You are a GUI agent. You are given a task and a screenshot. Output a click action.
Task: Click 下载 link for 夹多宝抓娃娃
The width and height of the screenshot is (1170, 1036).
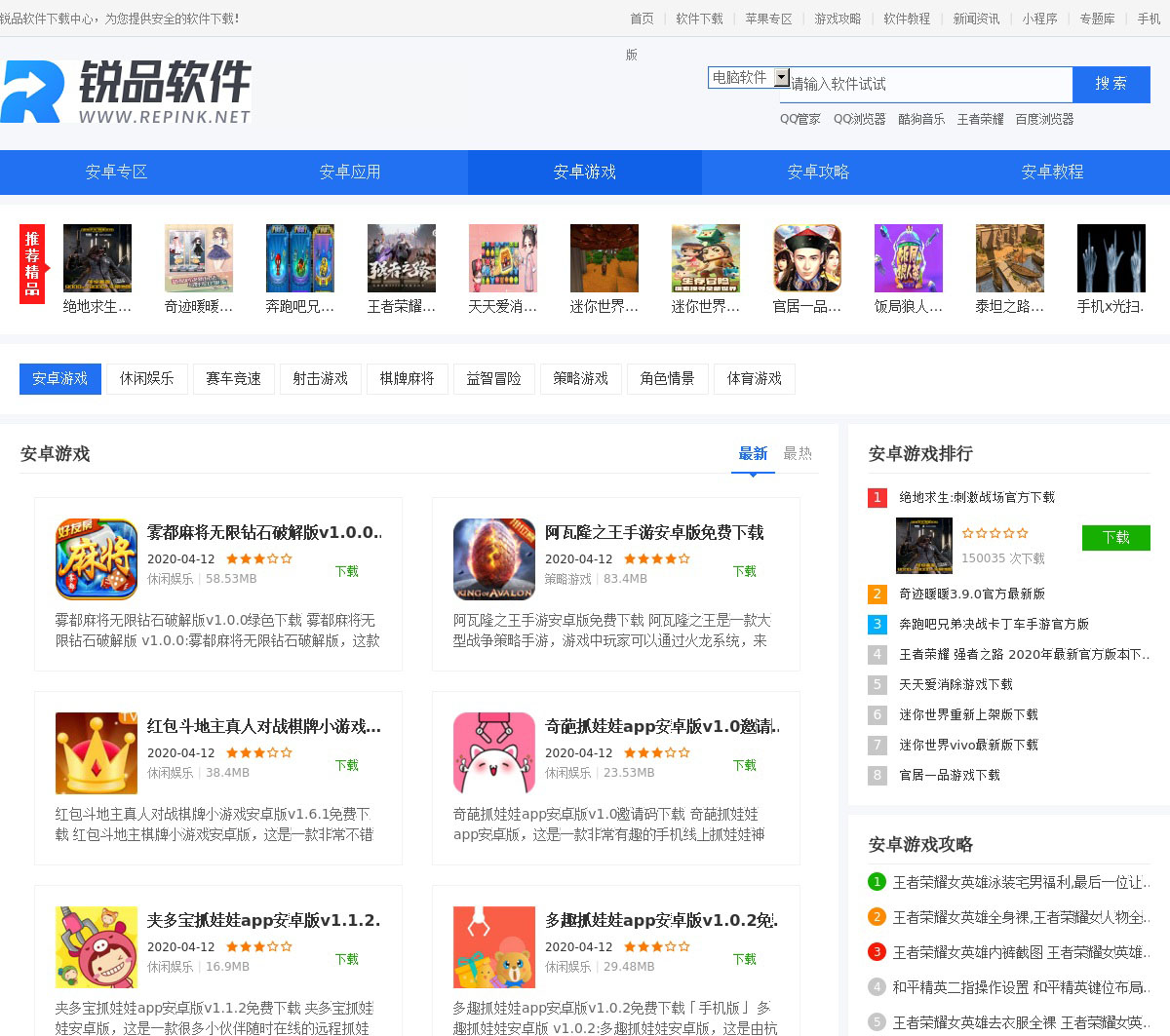coord(347,959)
